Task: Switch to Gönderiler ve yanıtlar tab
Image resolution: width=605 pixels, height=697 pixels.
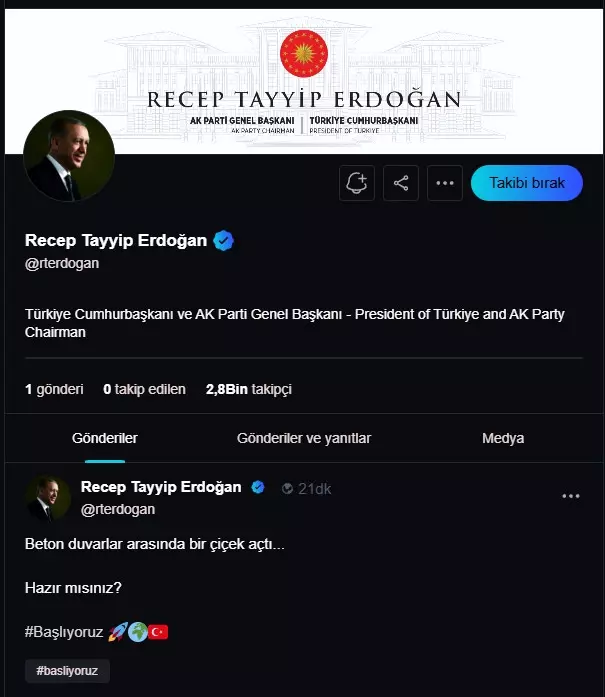Action: coord(304,438)
